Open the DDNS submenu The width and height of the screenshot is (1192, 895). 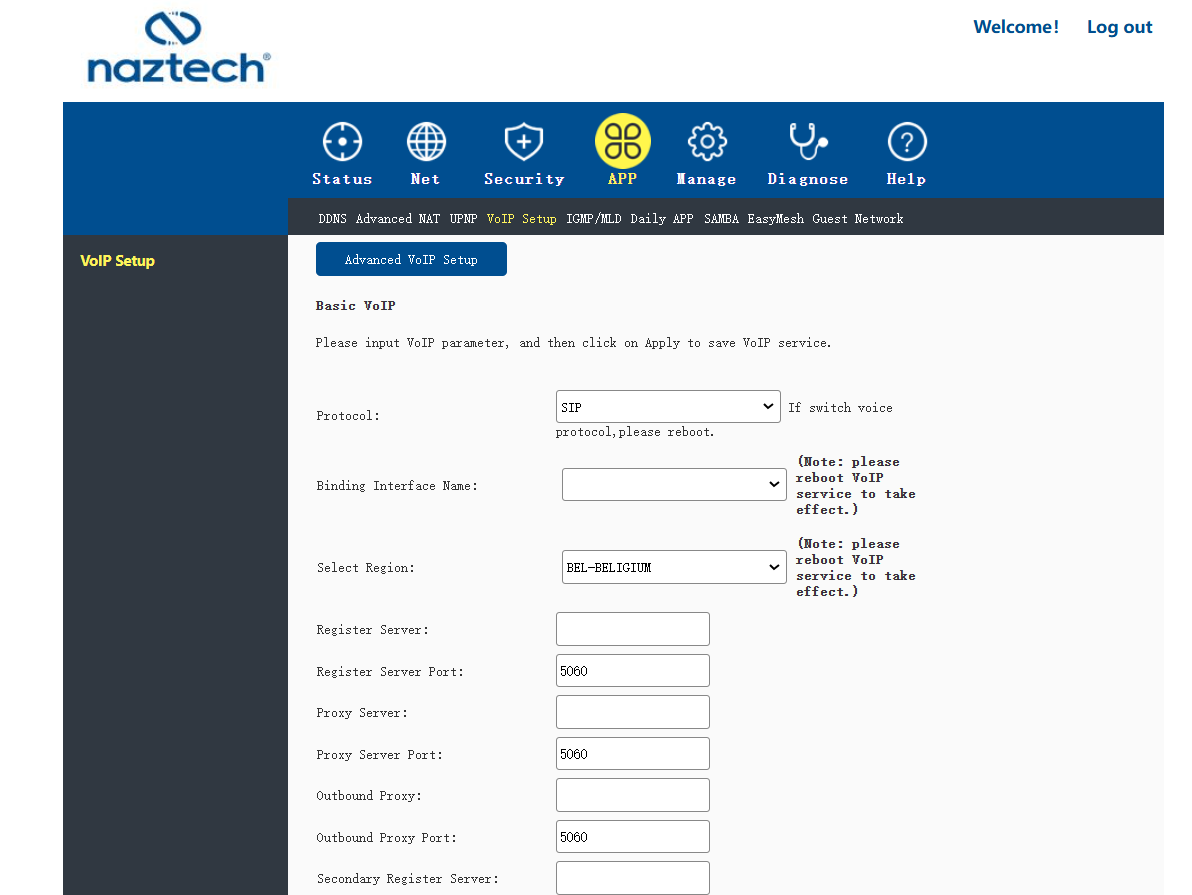point(332,219)
